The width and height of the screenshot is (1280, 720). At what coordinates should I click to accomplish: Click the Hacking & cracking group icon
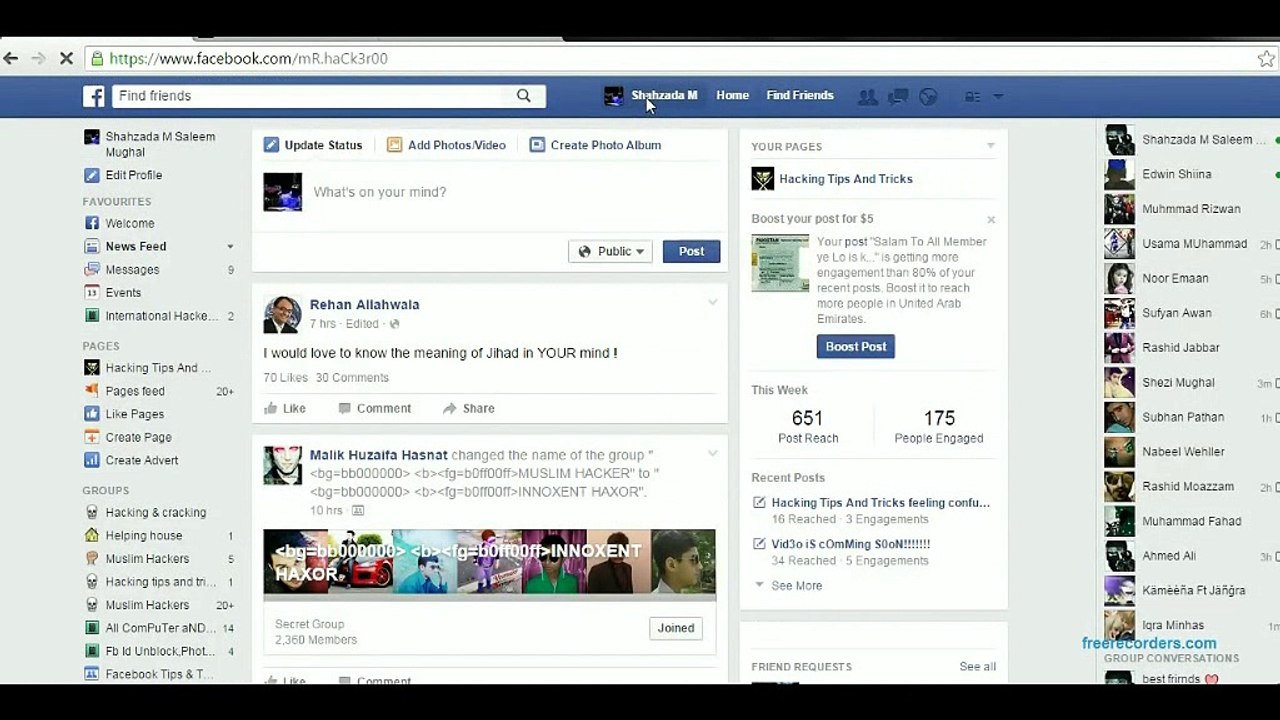point(92,512)
